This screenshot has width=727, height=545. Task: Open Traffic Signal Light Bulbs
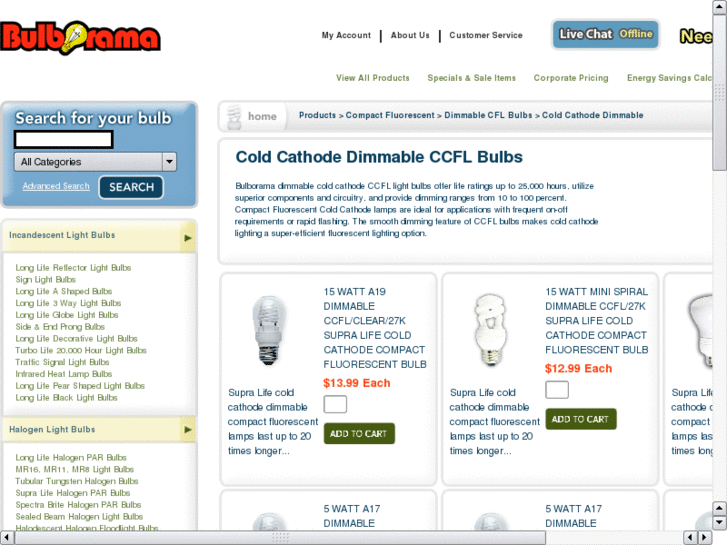pyautogui.click(x=62, y=362)
